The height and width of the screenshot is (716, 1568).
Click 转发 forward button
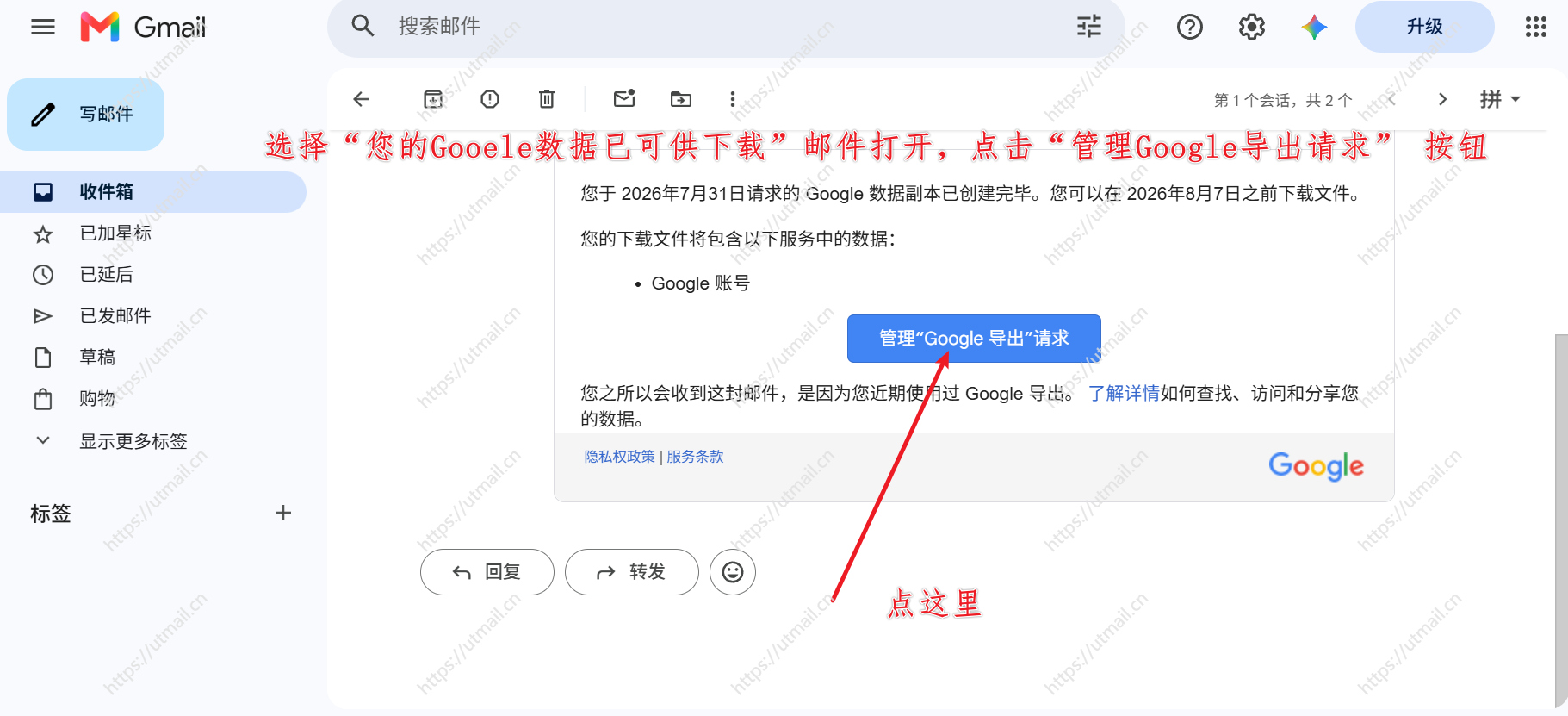[632, 572]
